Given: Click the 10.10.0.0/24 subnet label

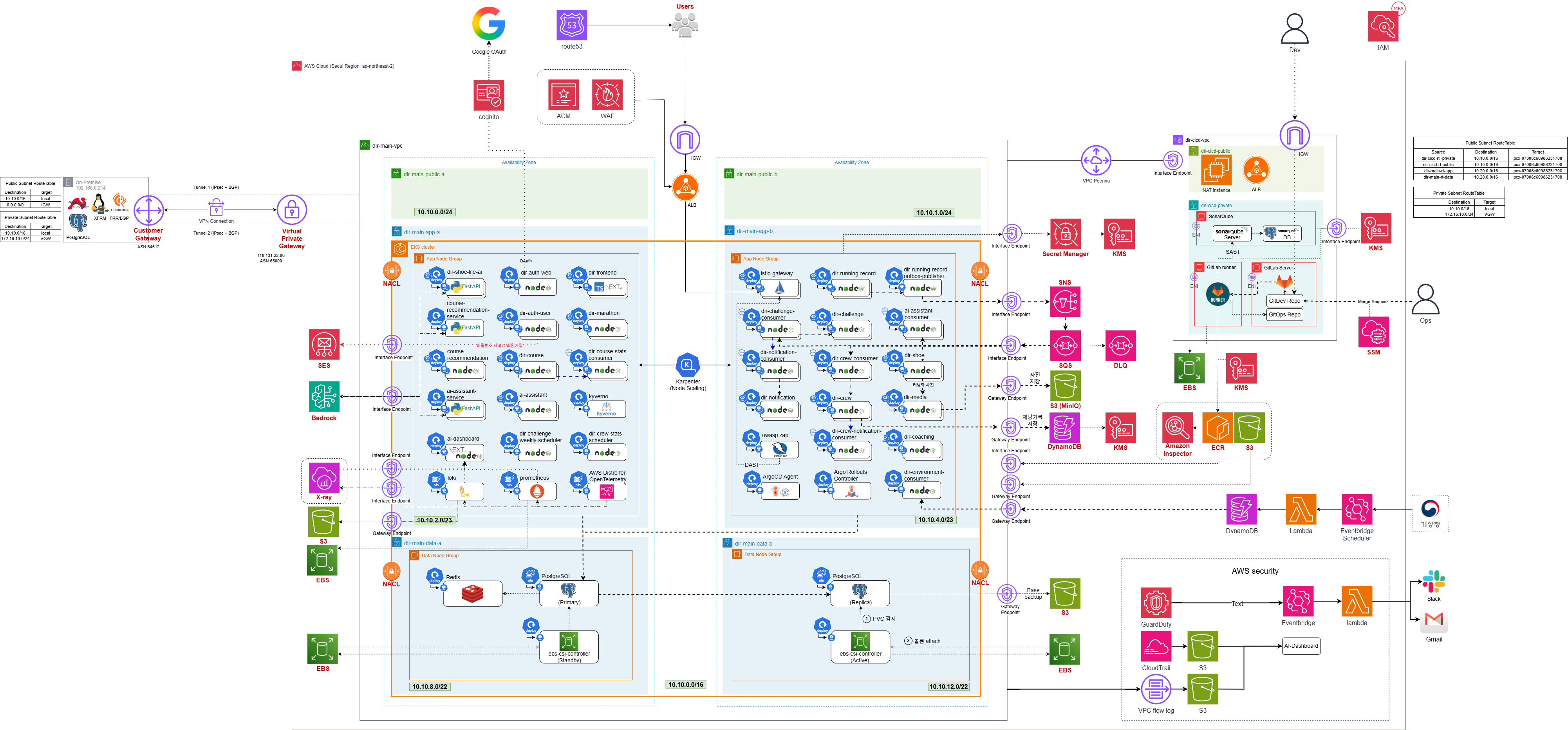Looking at the screenshot, I should [435, 213].
